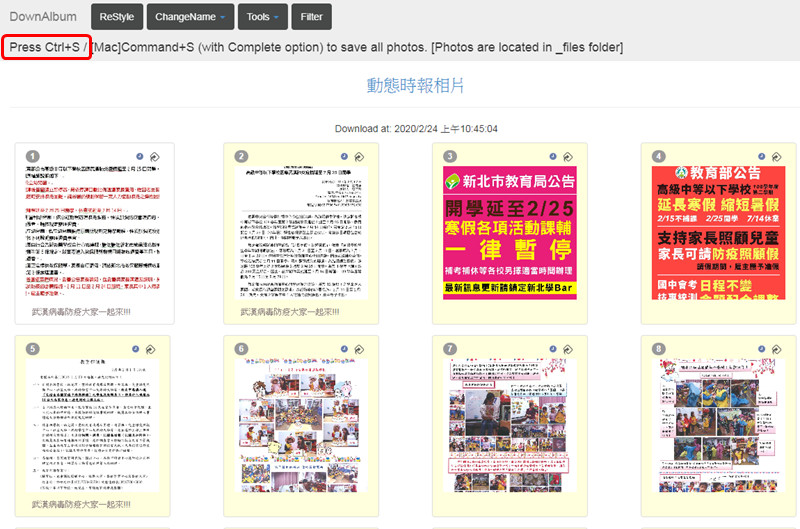Click the 'Download at: 2020/2/24' timestamp text
The width and height of the screenshot is (800, 529).
416,129
